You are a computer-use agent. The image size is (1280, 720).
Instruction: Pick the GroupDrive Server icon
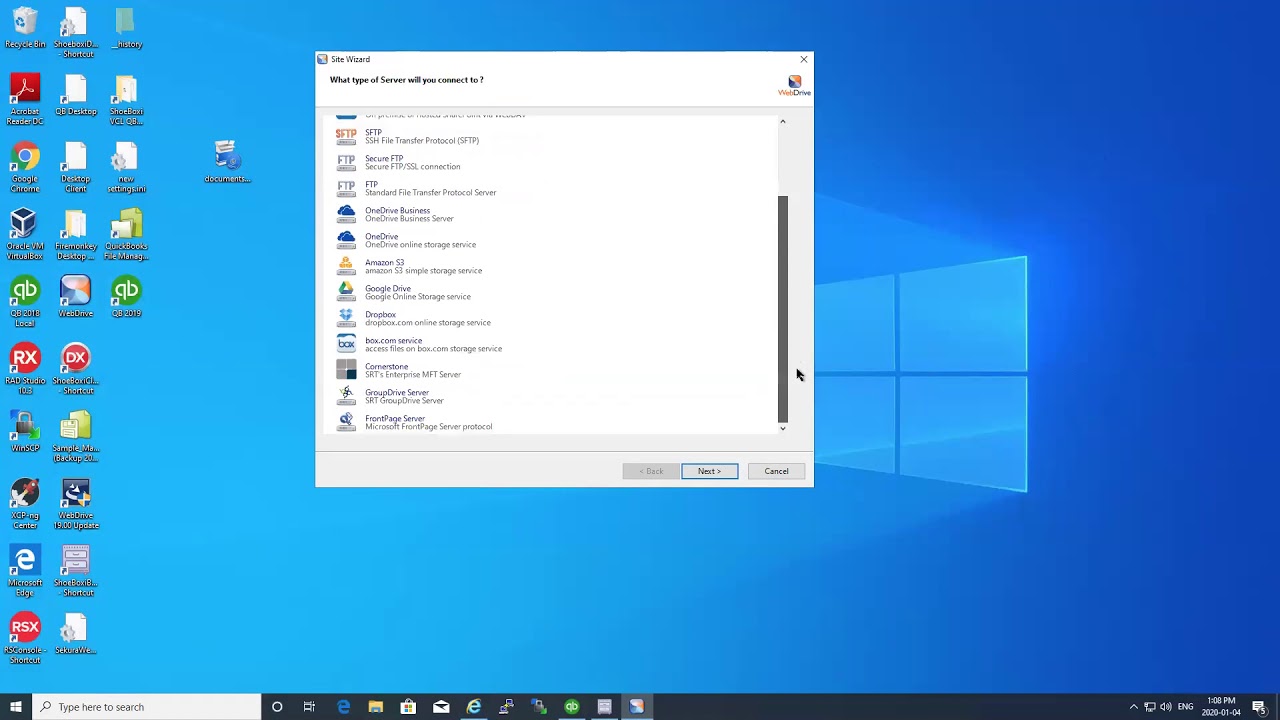(x=346, y=396)
